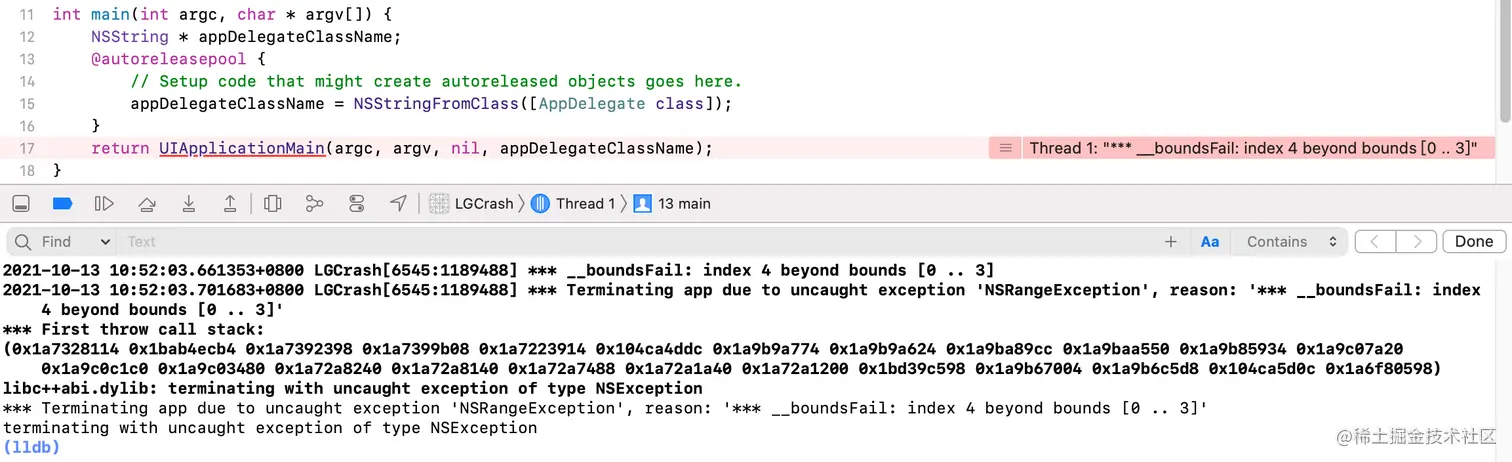Click the console search Text field
Image resolution: width=1512 pixels, height=462 pixels.
[640, 242]
